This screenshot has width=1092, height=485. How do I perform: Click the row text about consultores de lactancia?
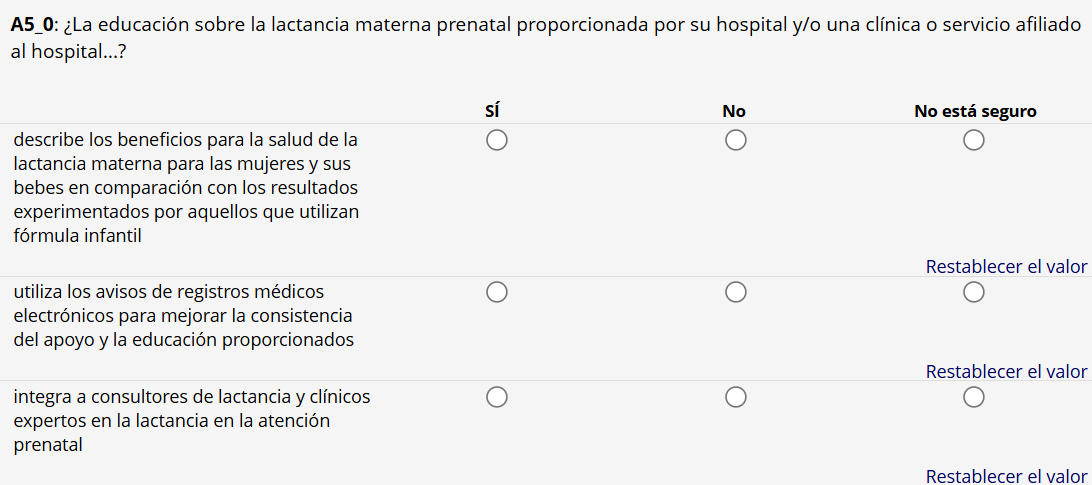[x=191, y=421]
